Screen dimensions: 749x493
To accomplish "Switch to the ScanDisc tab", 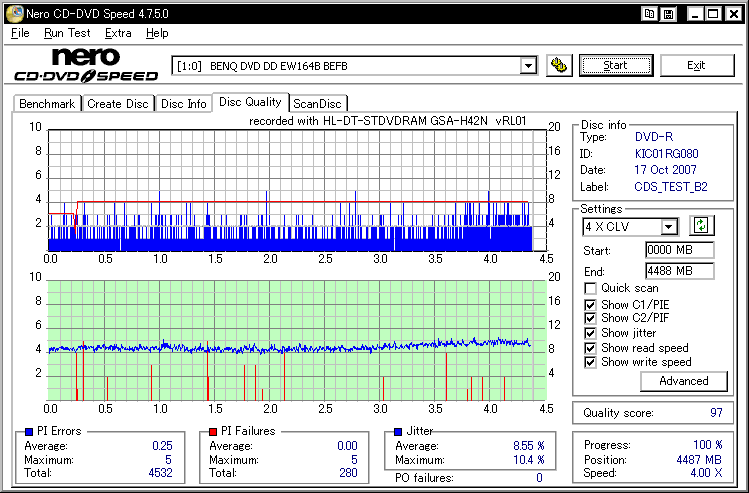I will (317, 103).
